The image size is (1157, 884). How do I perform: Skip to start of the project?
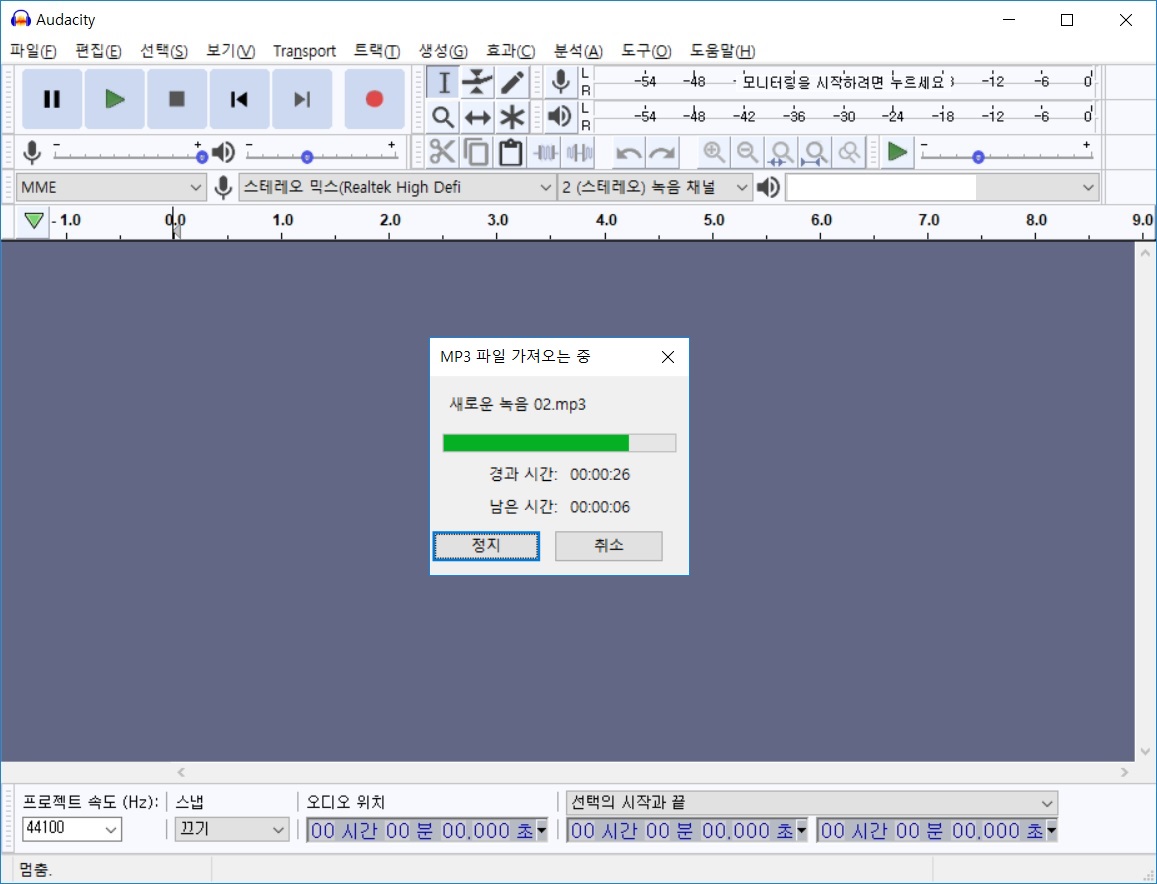239,99
